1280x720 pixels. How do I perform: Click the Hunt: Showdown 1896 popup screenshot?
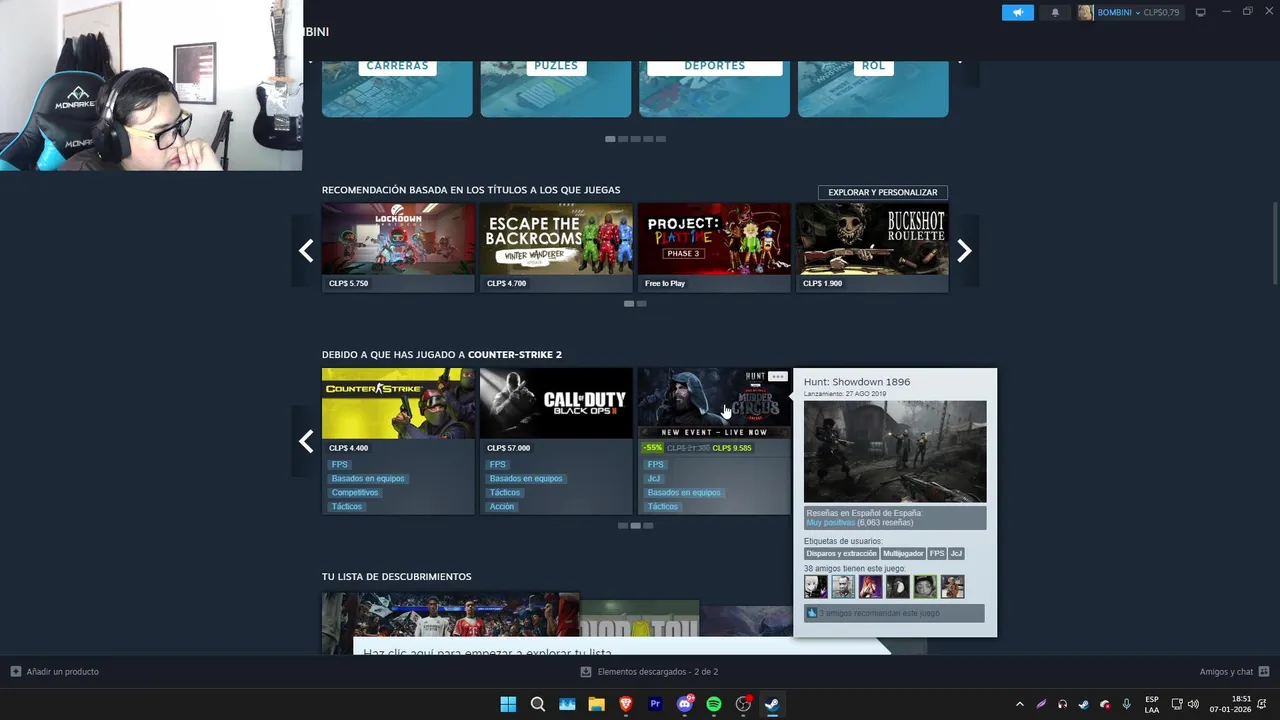click(895, 451)
